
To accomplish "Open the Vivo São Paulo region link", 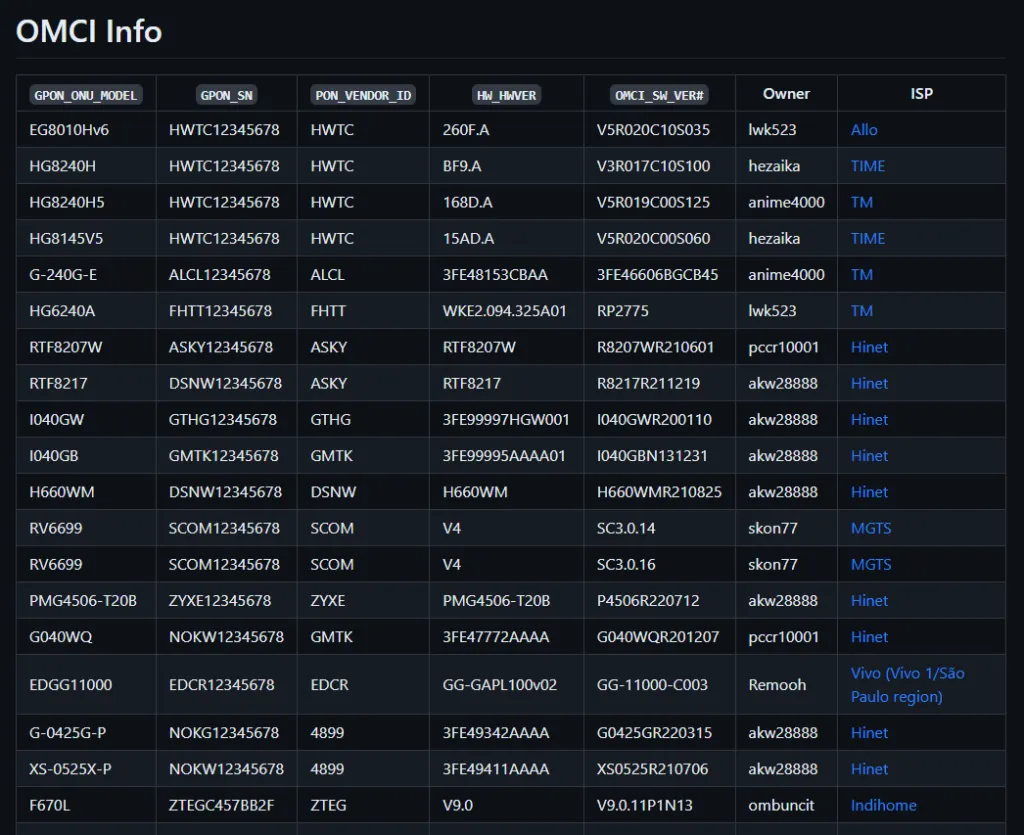I will tap(907, 685).
